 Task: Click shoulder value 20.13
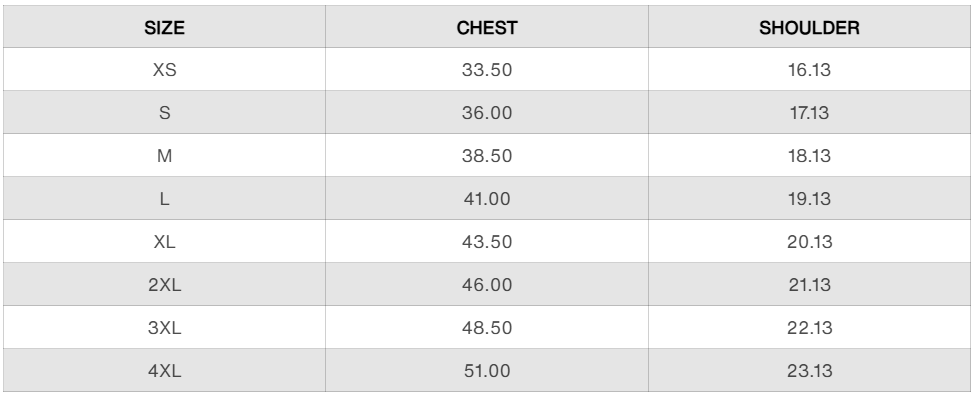click(809, 241)
